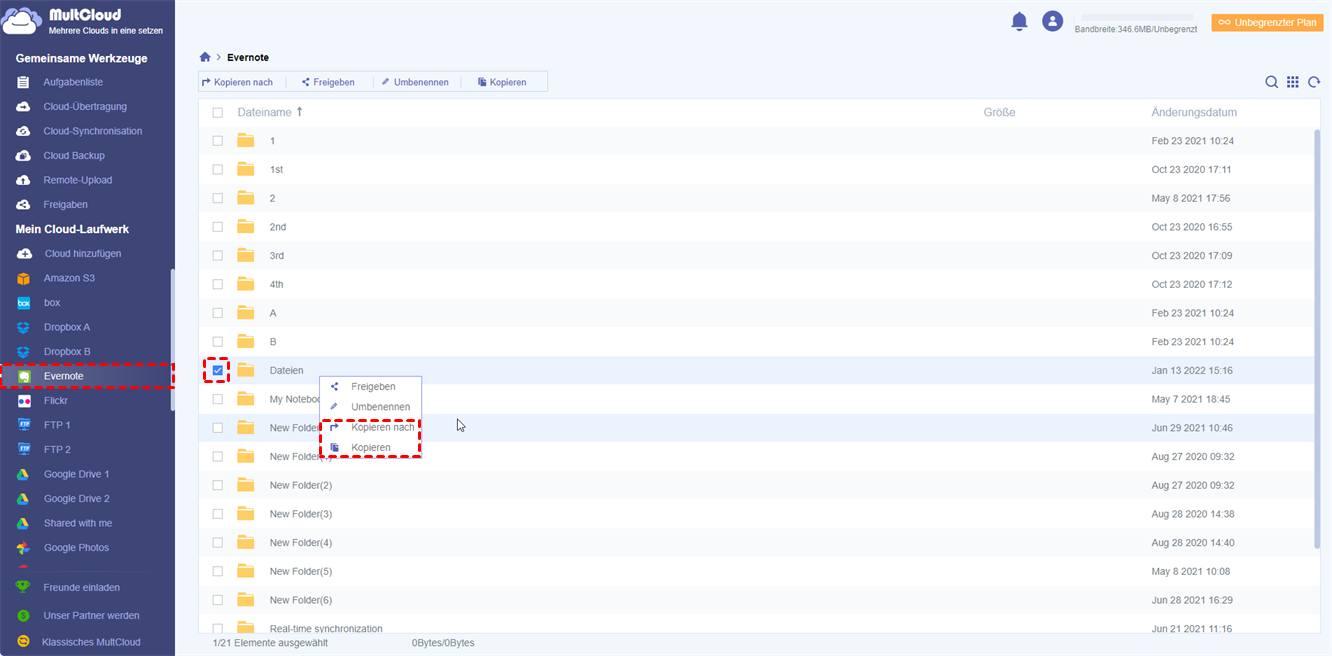Click Kopieren toolbar button
The height and width of the screenshot is (656, 1332).
(x=502, y=82)
